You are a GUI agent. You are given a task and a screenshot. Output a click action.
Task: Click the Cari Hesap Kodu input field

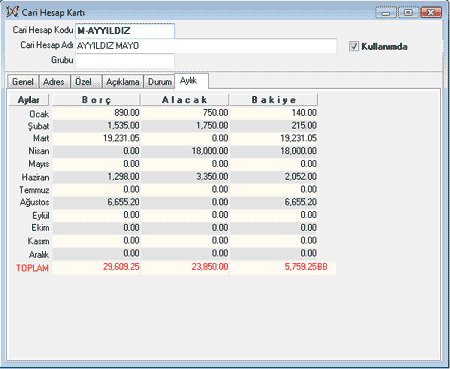click(125, 31)
